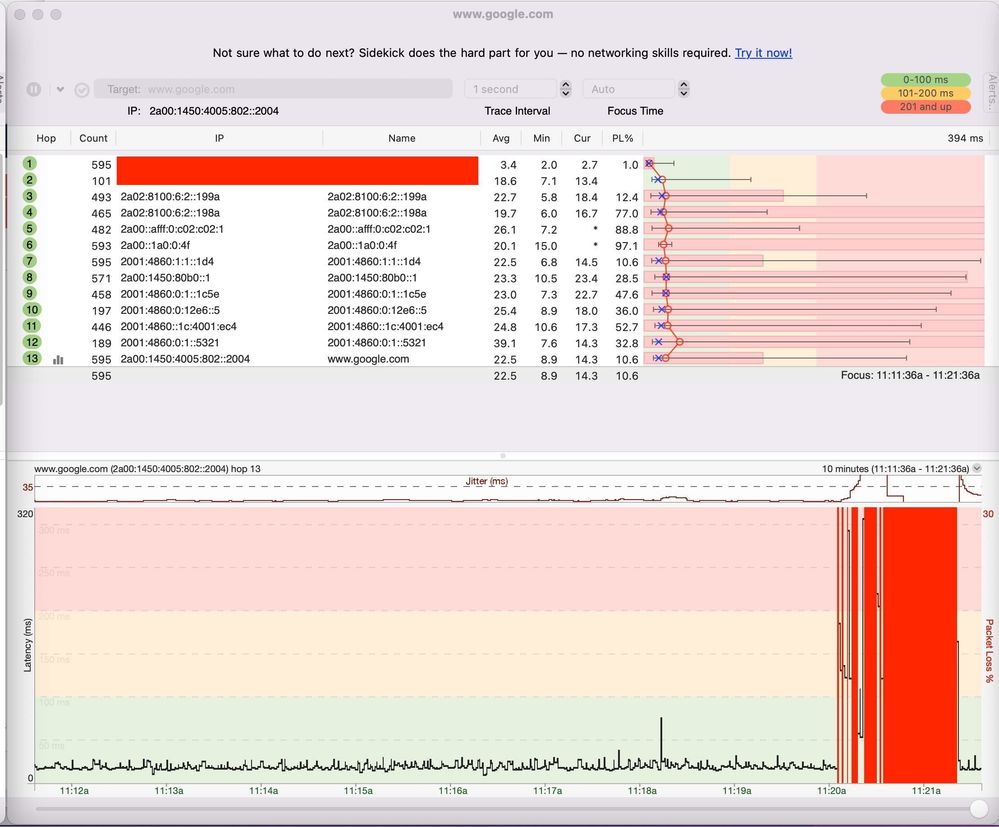999x827 pixels.
Task: Select hop 4 circle icon
Action: pyautogui.click(x=29, y=212)
